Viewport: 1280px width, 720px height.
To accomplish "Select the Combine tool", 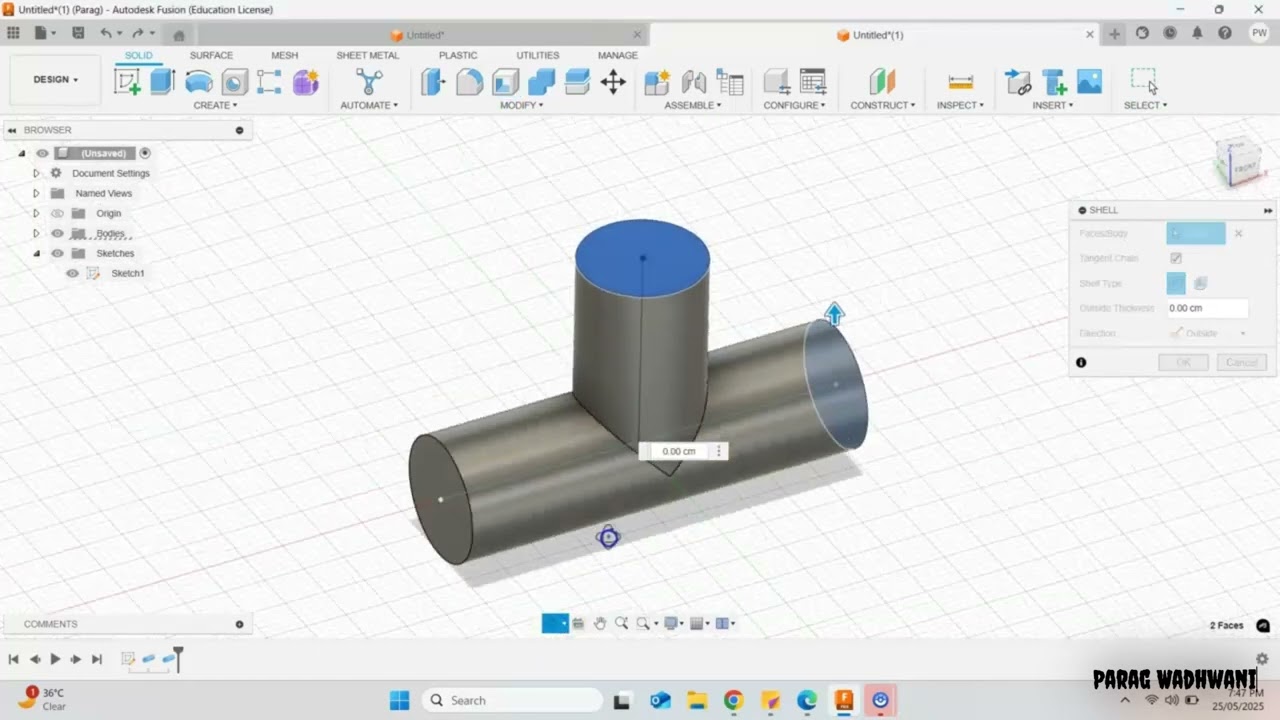I will pos(541,82).
